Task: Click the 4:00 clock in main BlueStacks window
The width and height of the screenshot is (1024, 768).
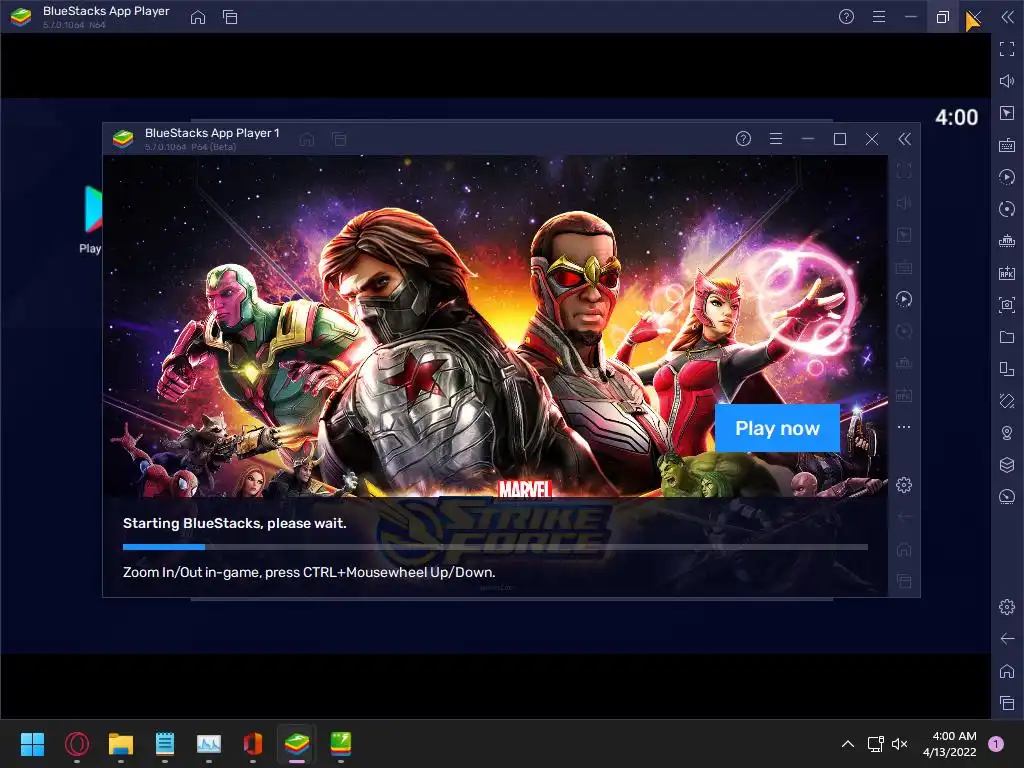Action: 957,118
